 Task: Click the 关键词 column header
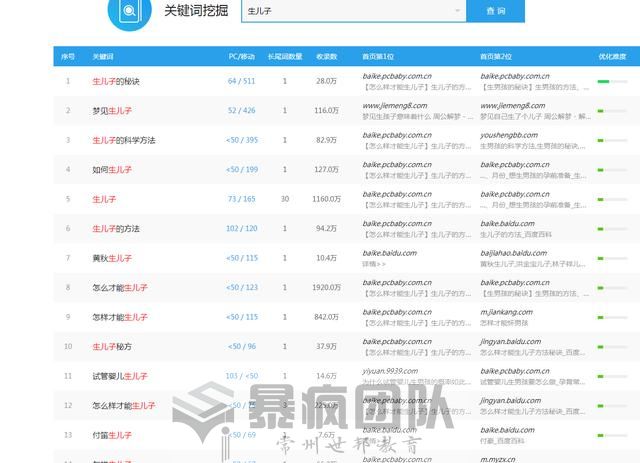point(103,56)
